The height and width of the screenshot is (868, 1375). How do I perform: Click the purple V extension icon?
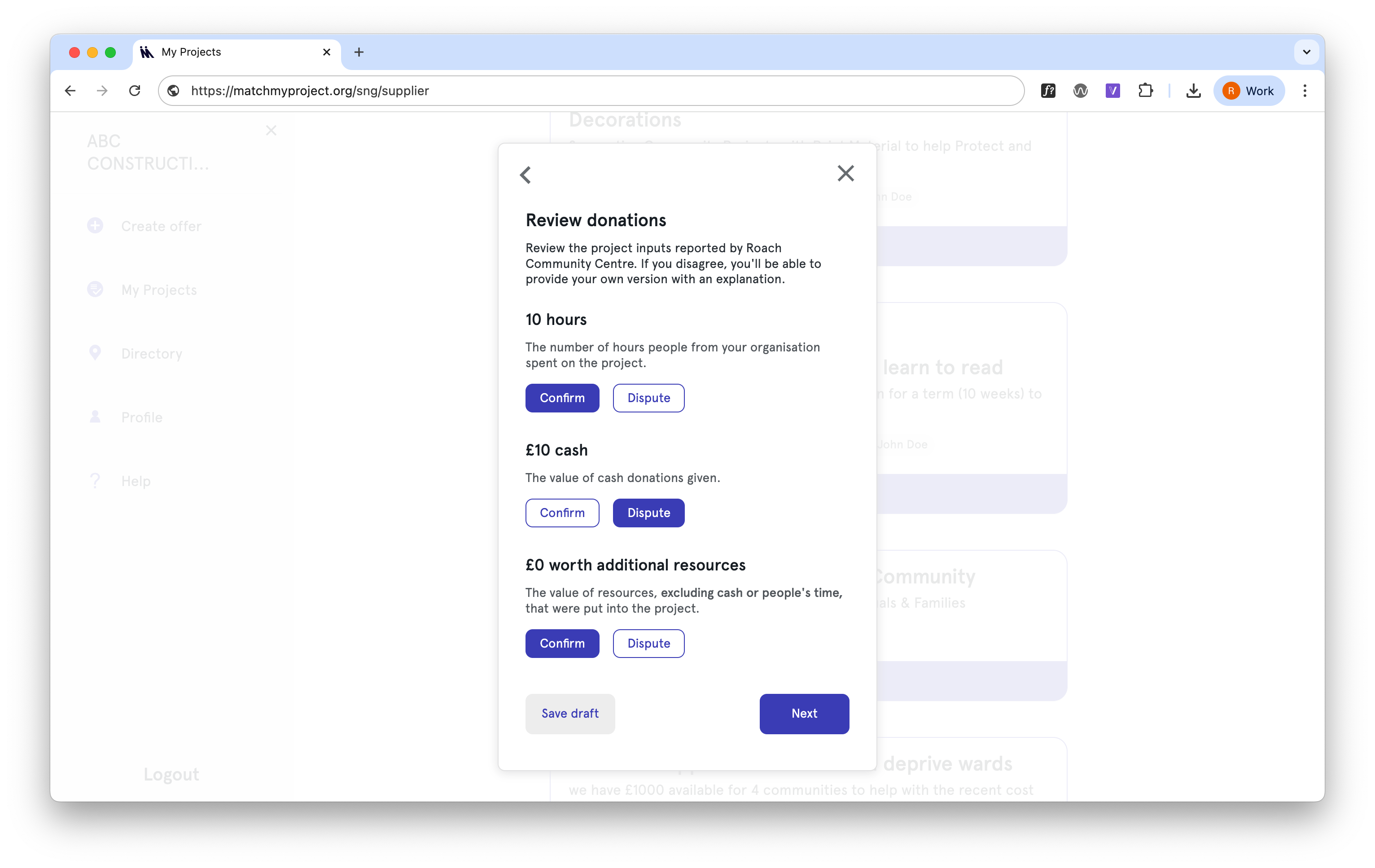coord(1112,91)
